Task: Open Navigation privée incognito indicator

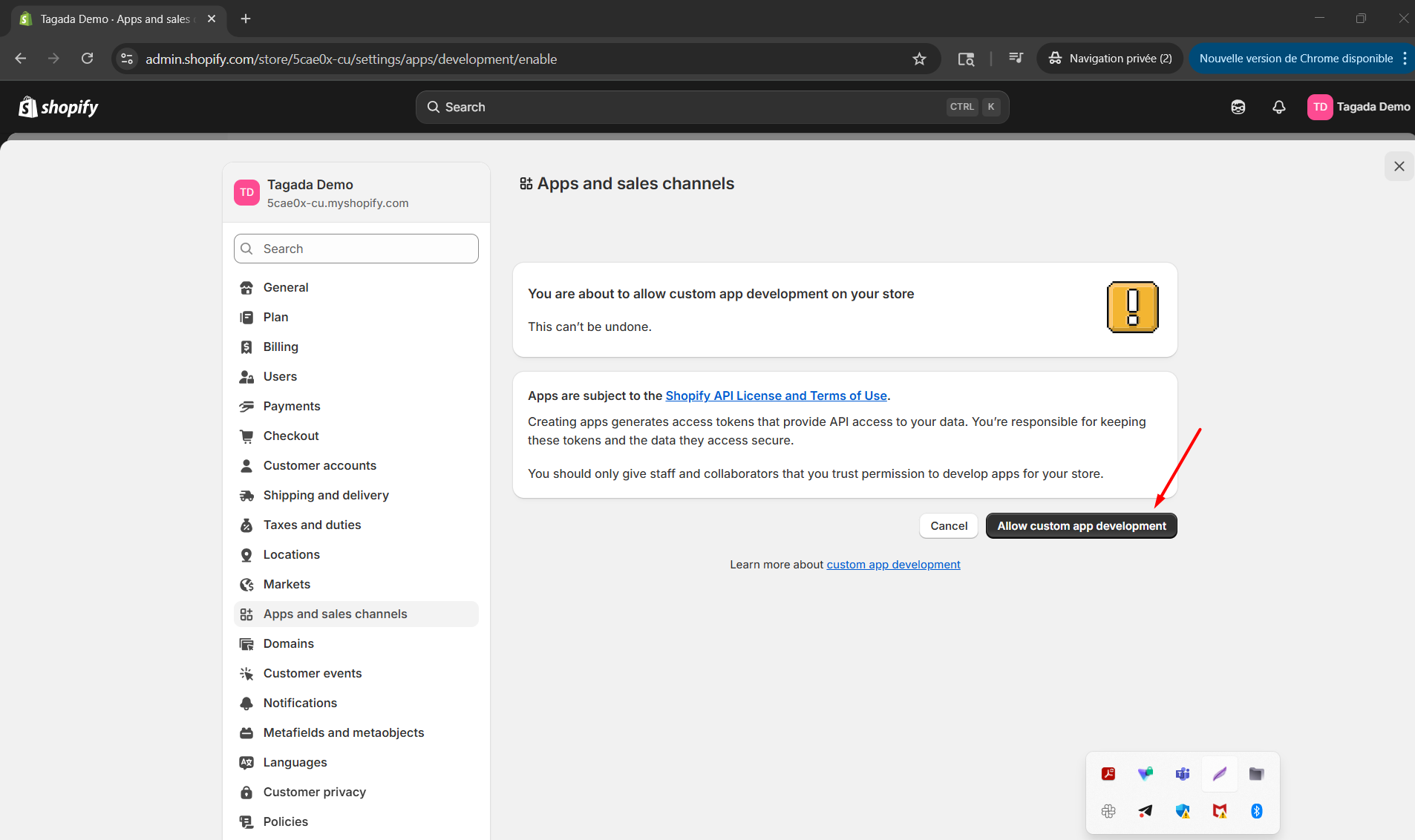Action: pos(1110,59)
